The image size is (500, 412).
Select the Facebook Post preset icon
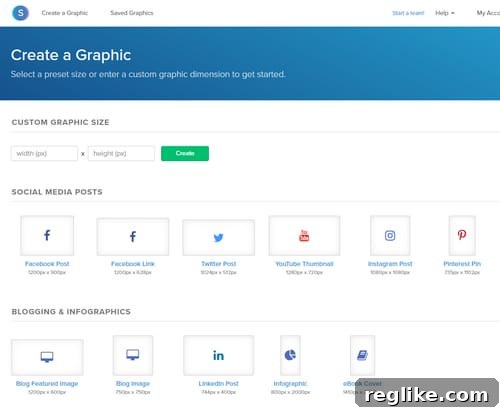(47, 235)
